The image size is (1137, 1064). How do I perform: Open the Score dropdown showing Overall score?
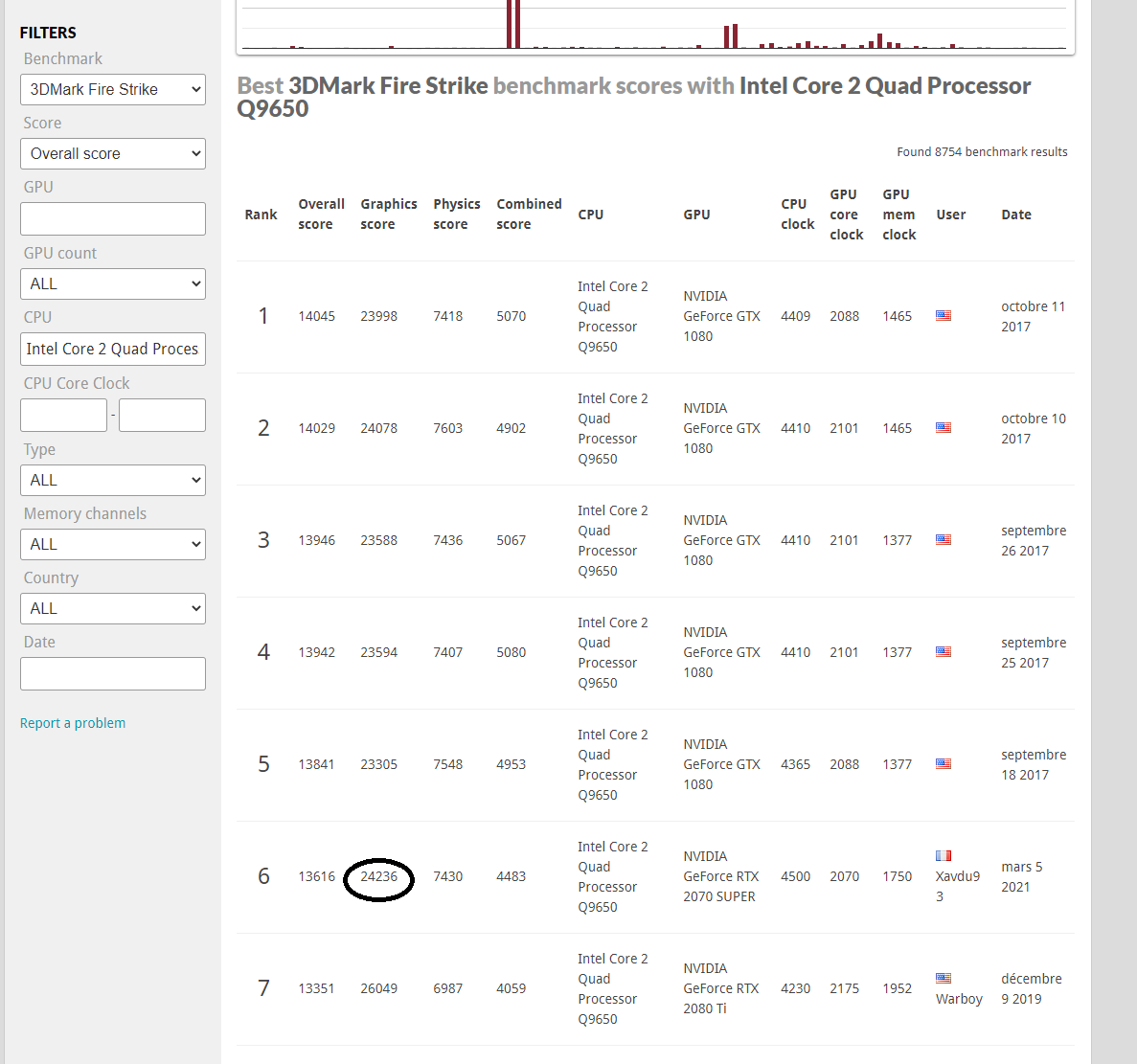[113, 153]
